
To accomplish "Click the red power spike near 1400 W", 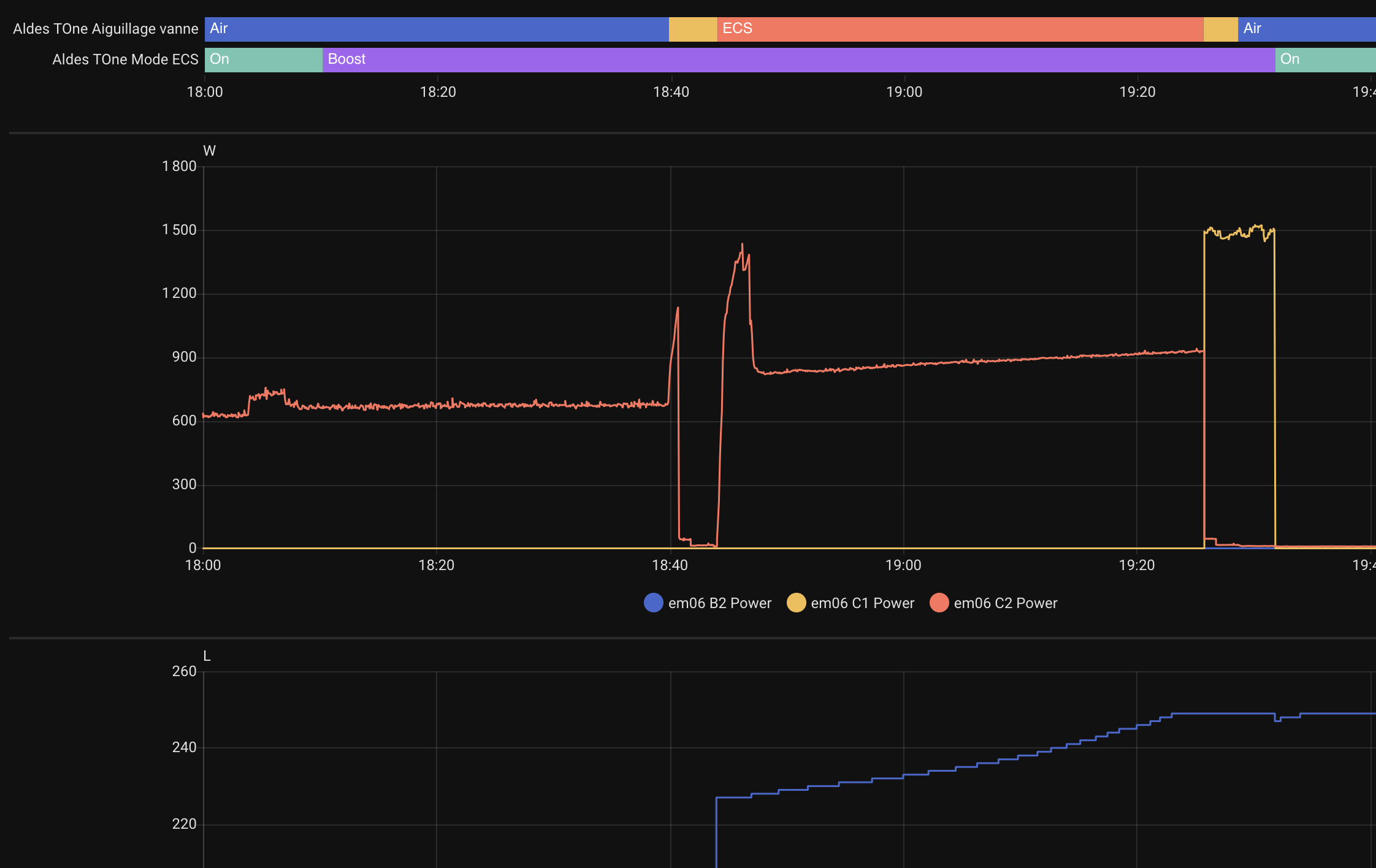I will [742, 246].
